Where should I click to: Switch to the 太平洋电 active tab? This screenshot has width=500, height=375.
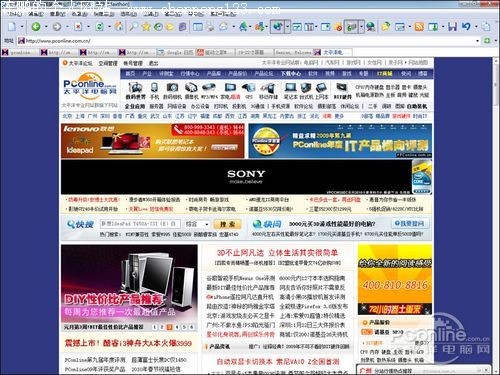[x=333, y=52]
